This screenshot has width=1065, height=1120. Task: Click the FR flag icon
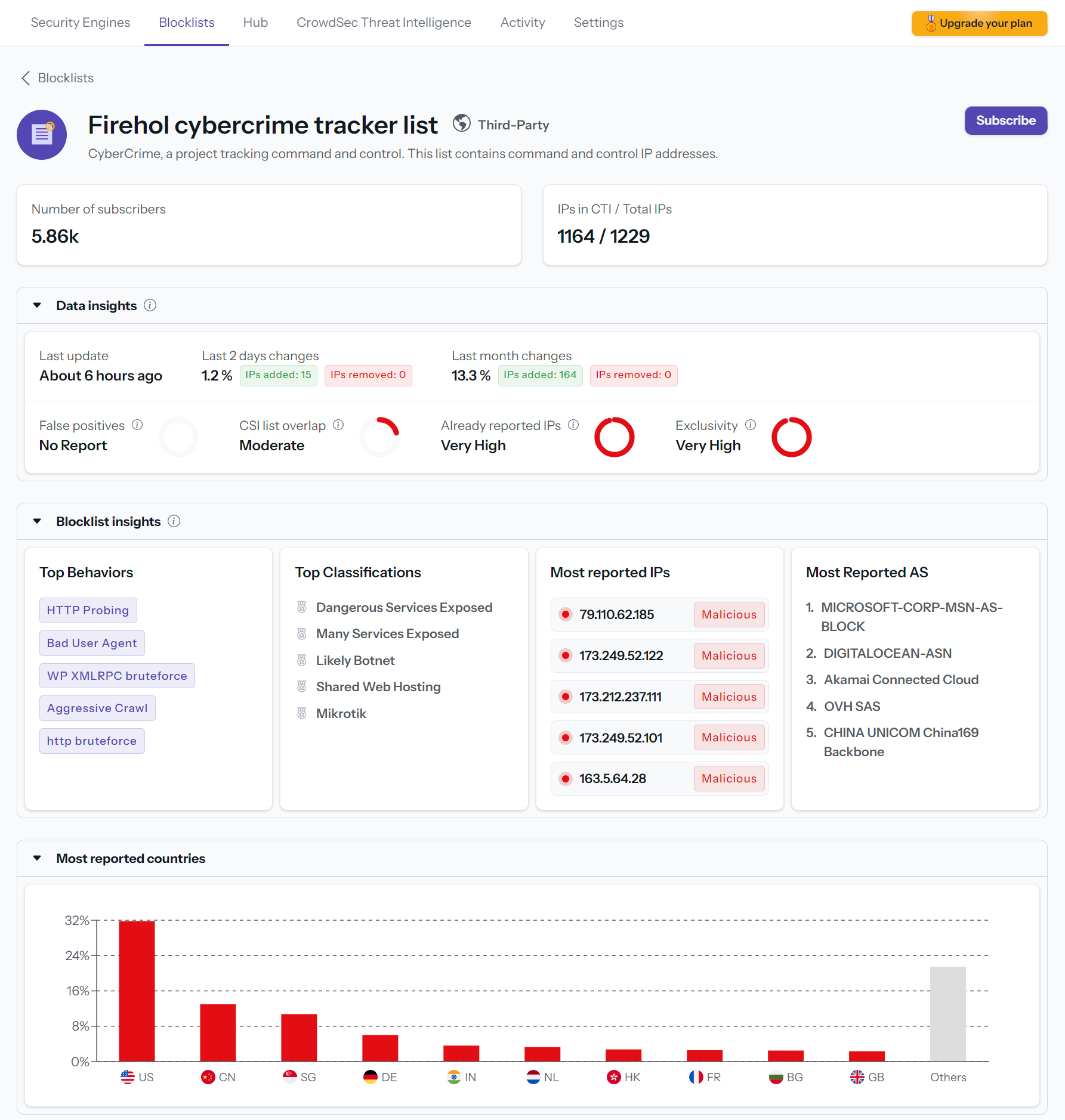click(x=696, y=1077)
